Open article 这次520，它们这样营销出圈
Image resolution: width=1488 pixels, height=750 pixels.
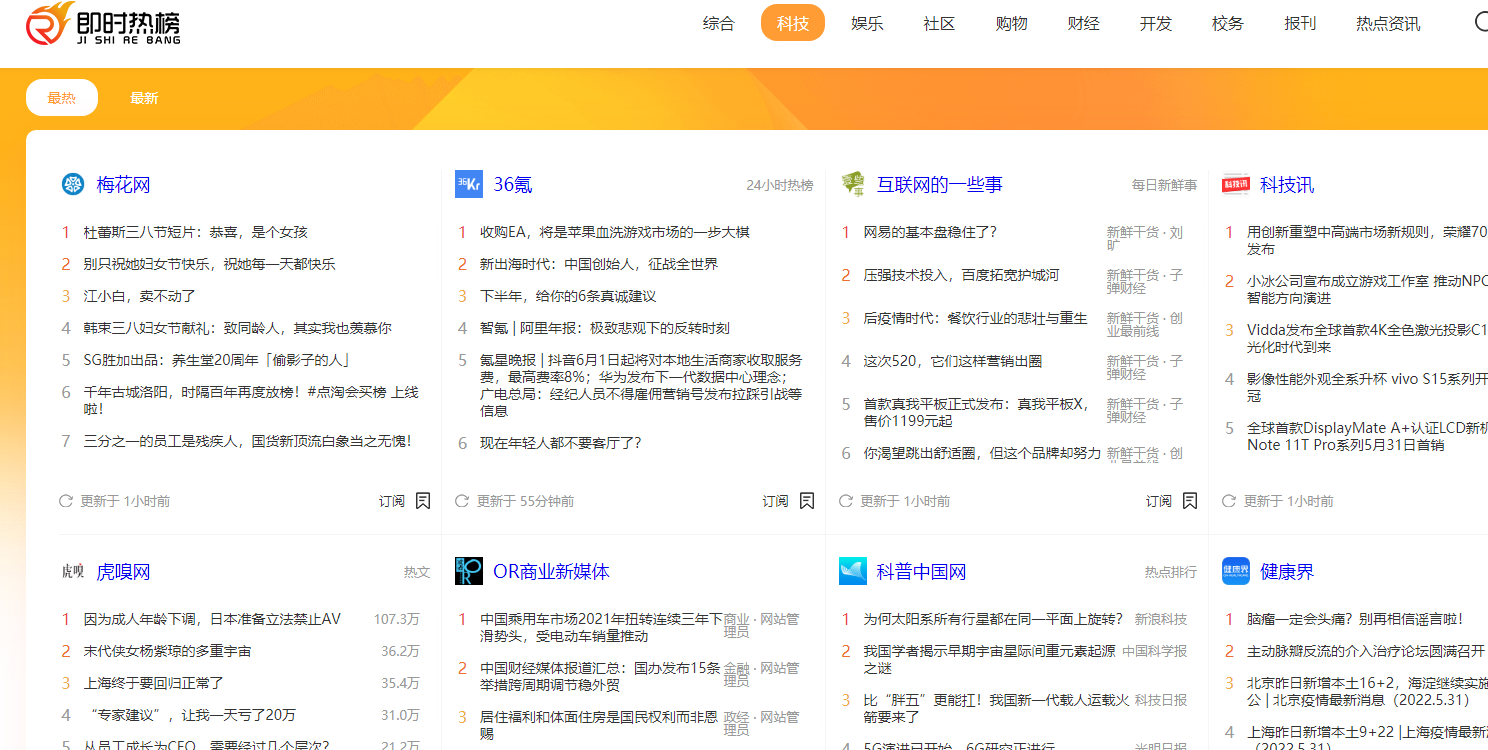click(953, 361)
